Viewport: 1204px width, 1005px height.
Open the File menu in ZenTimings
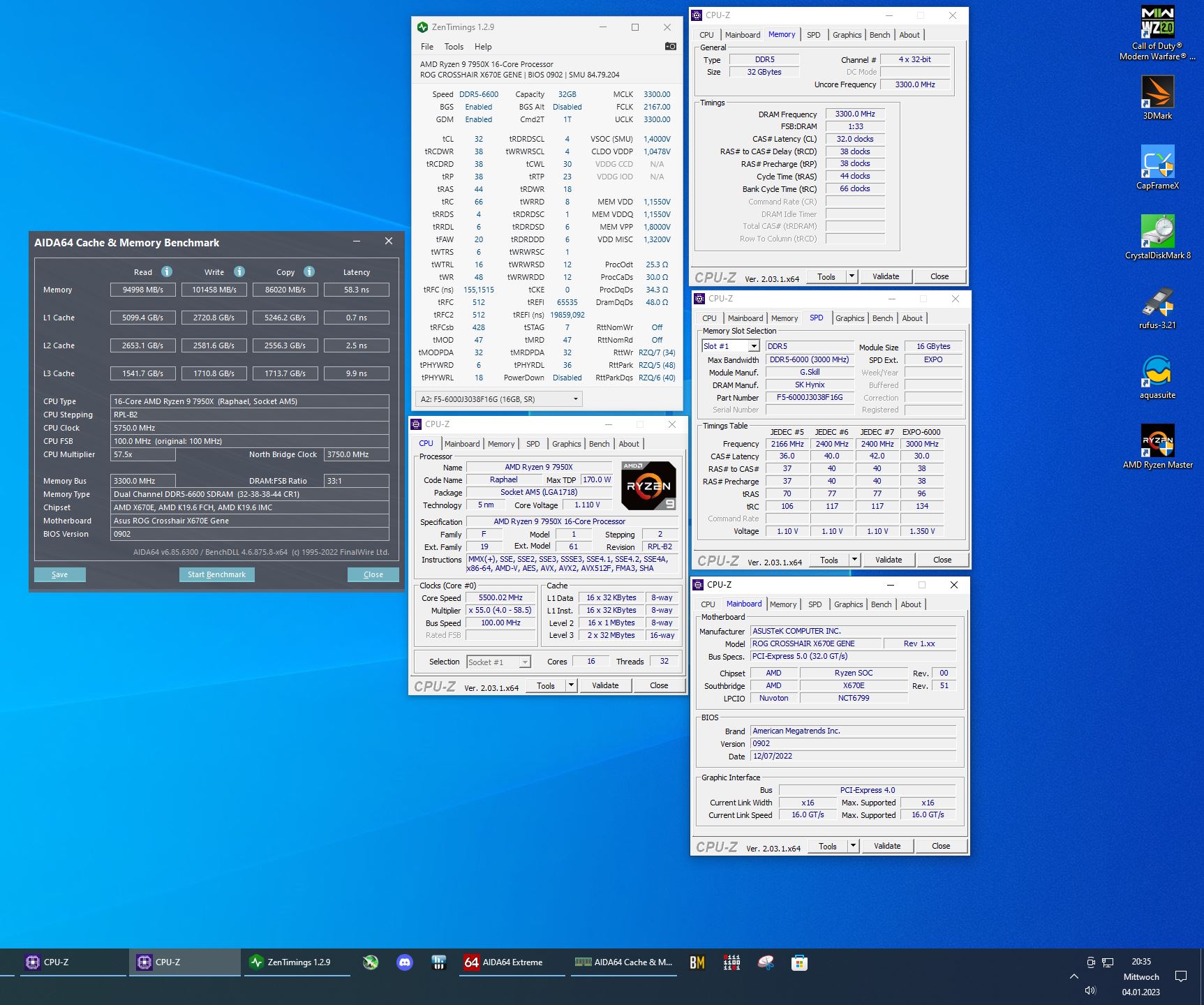(427, 47)
